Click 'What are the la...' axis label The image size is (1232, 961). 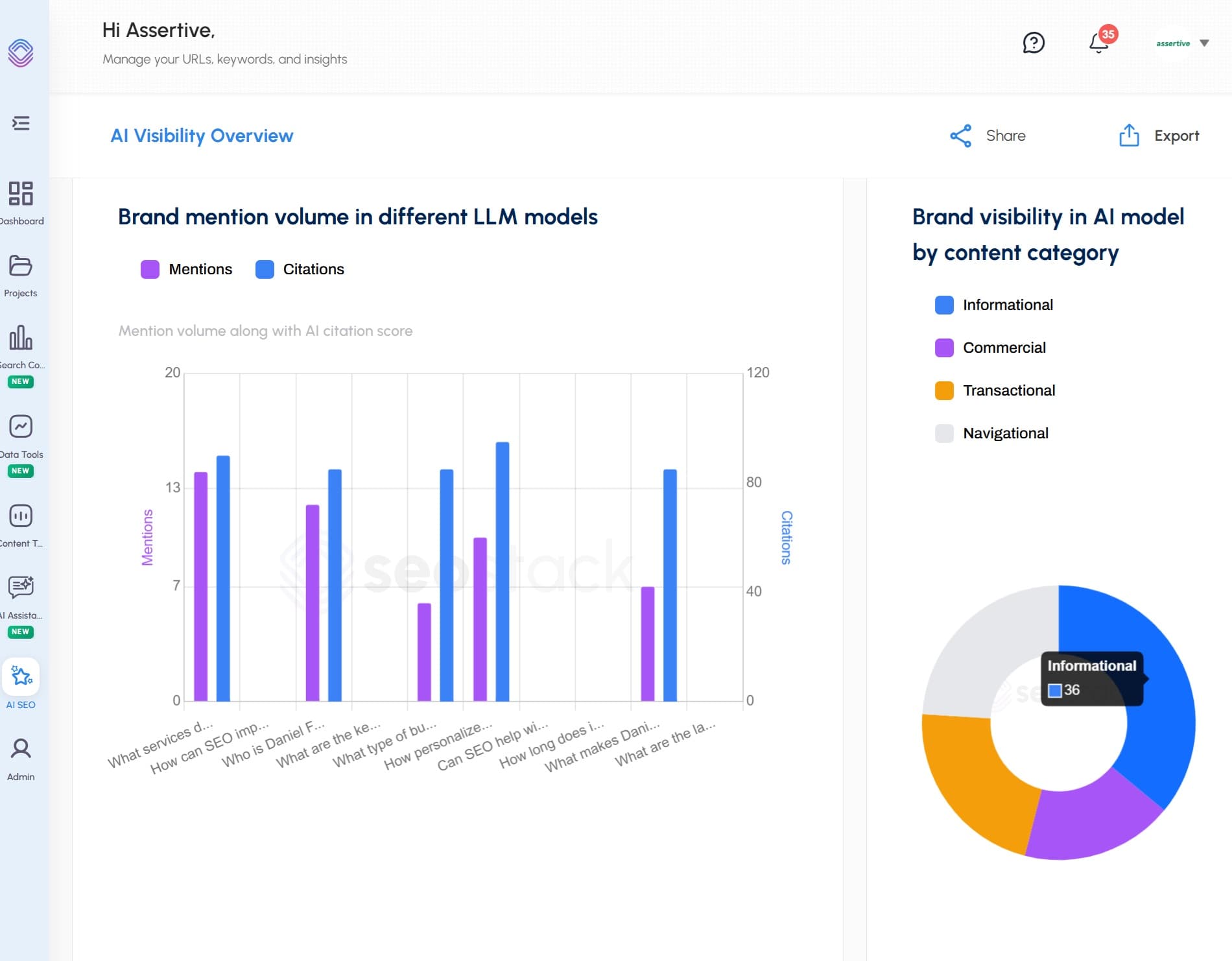(665, 743)
